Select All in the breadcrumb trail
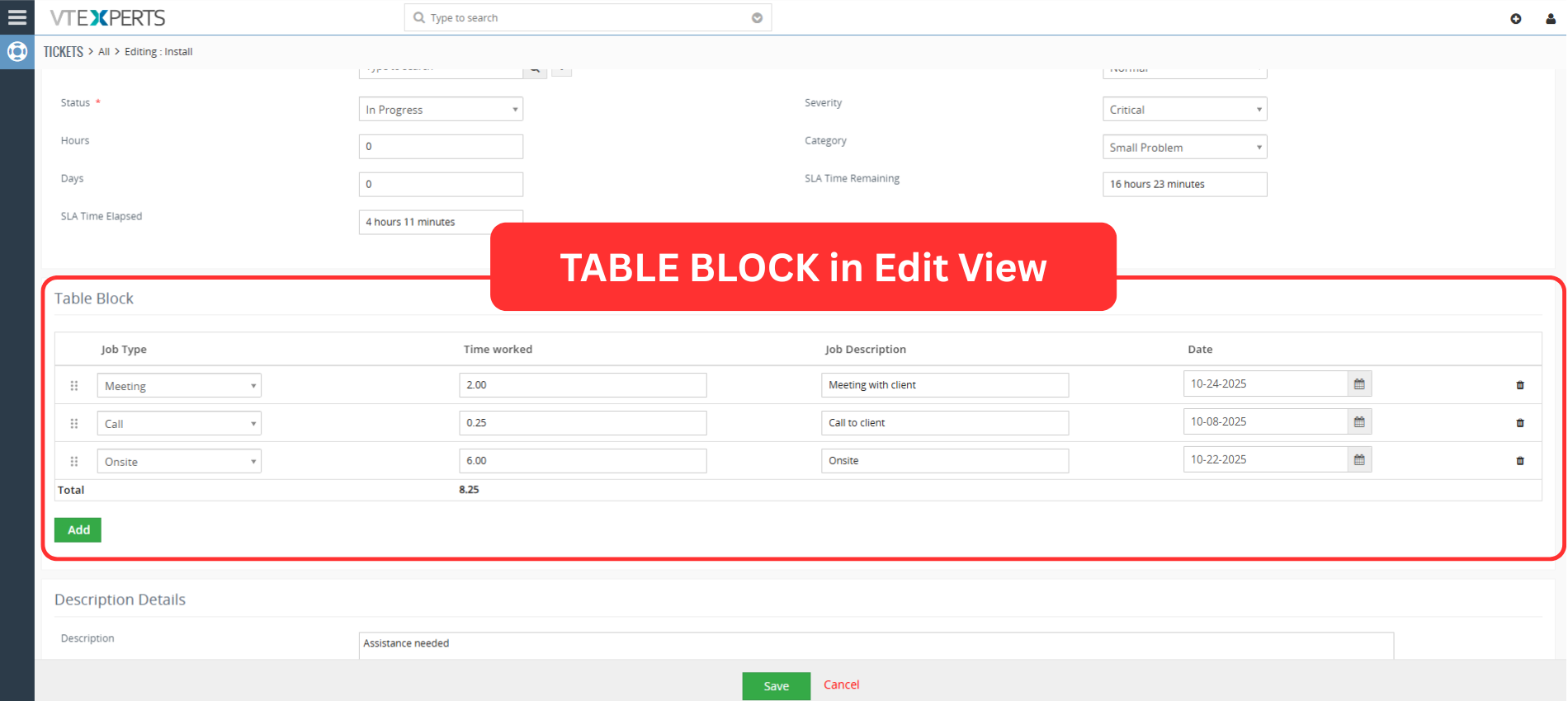 (104, 52)
